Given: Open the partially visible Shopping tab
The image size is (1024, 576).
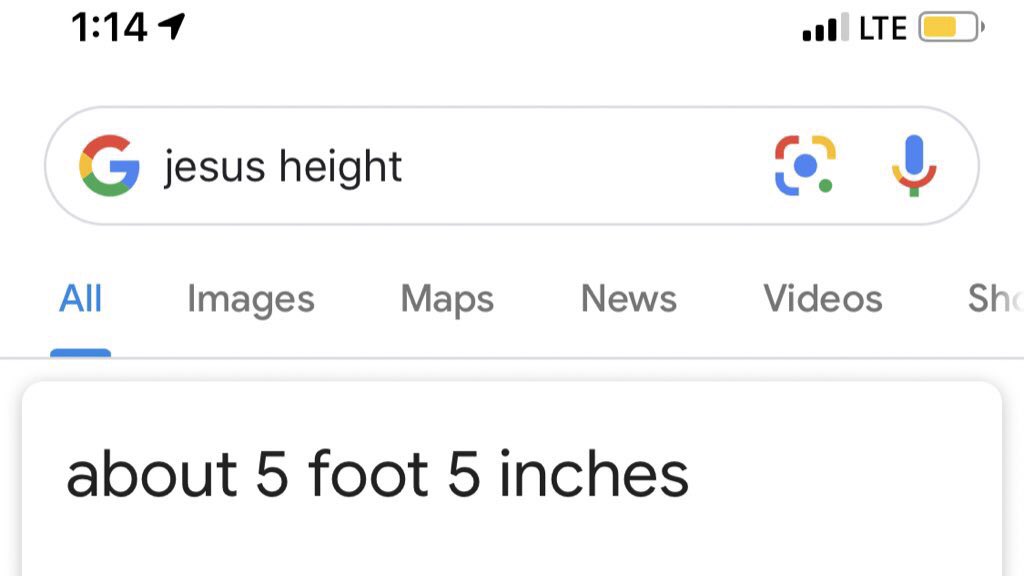Looking at the screenshot, I should [994, 299].
